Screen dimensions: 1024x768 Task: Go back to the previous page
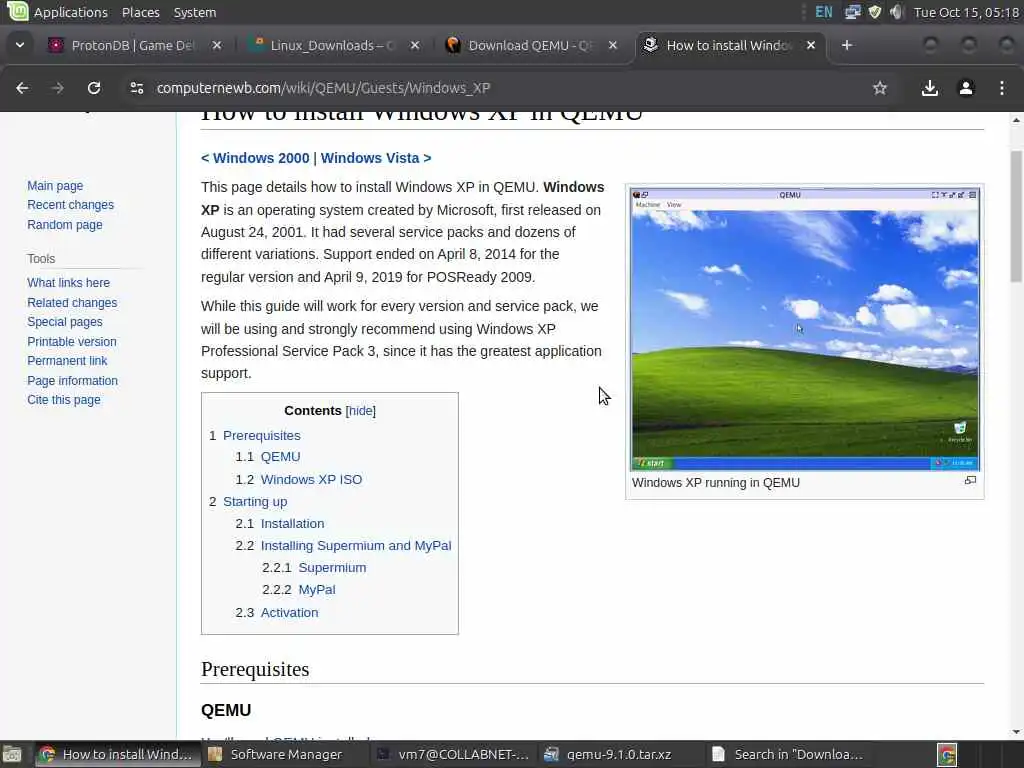22,88
